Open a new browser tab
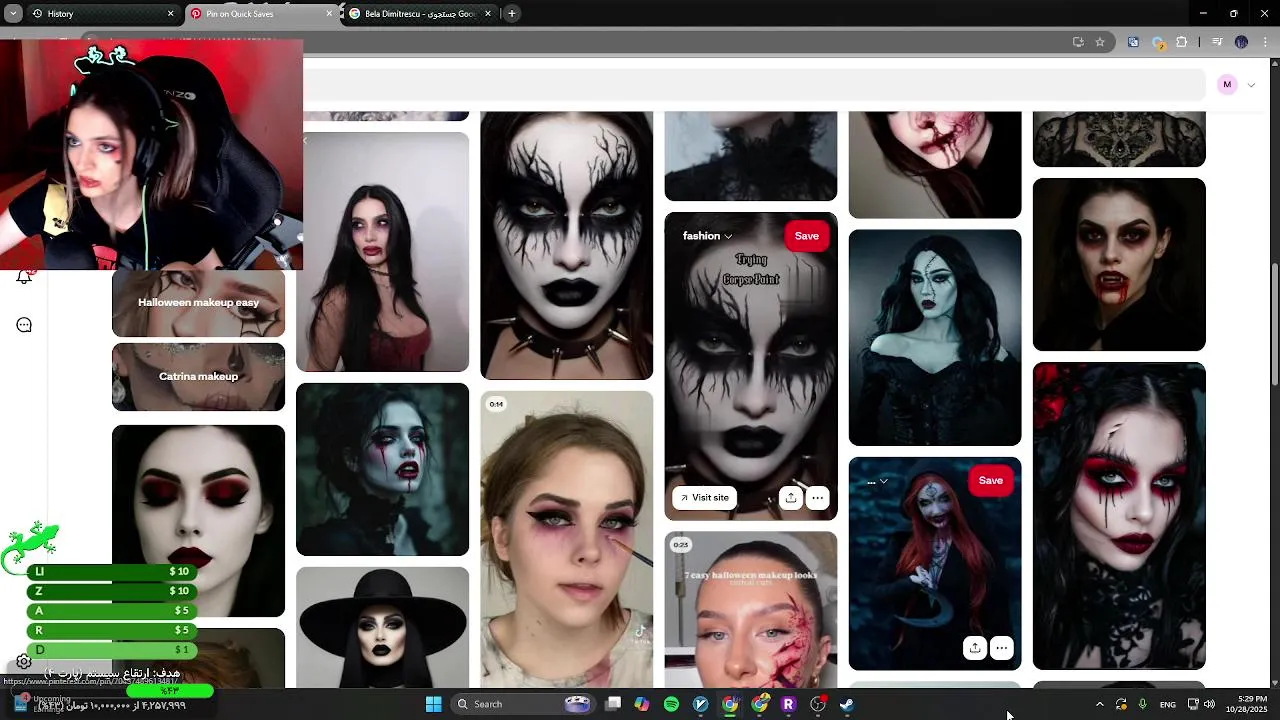1280x720 pixels. [x=512, y=14]
